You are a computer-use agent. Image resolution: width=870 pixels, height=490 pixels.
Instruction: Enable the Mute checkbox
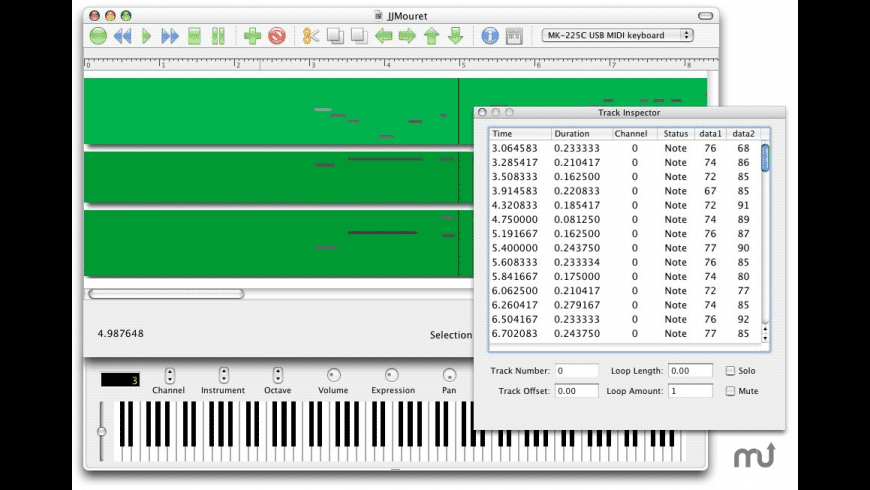[x=730, y=391]
